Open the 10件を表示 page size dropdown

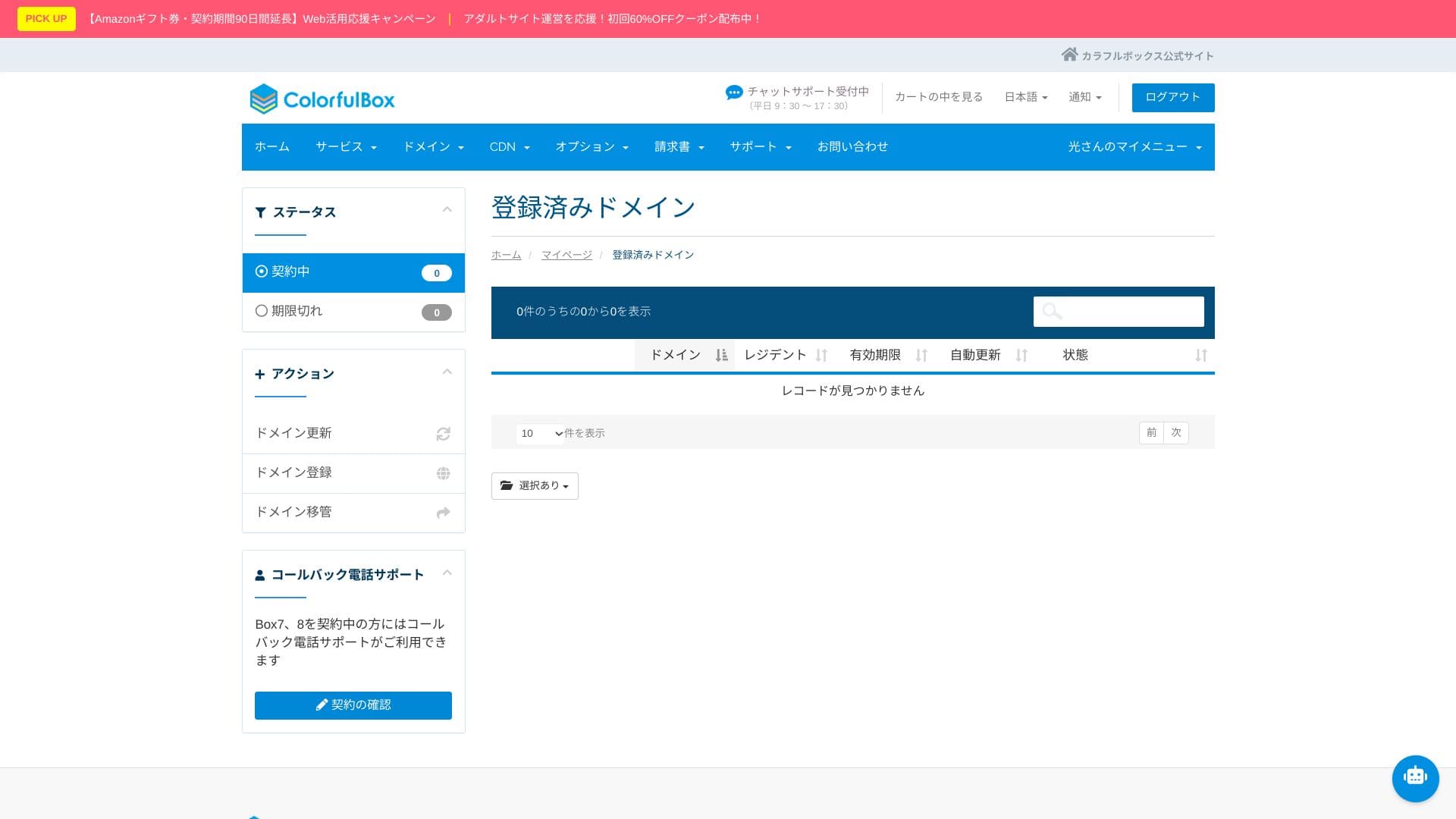540,434
